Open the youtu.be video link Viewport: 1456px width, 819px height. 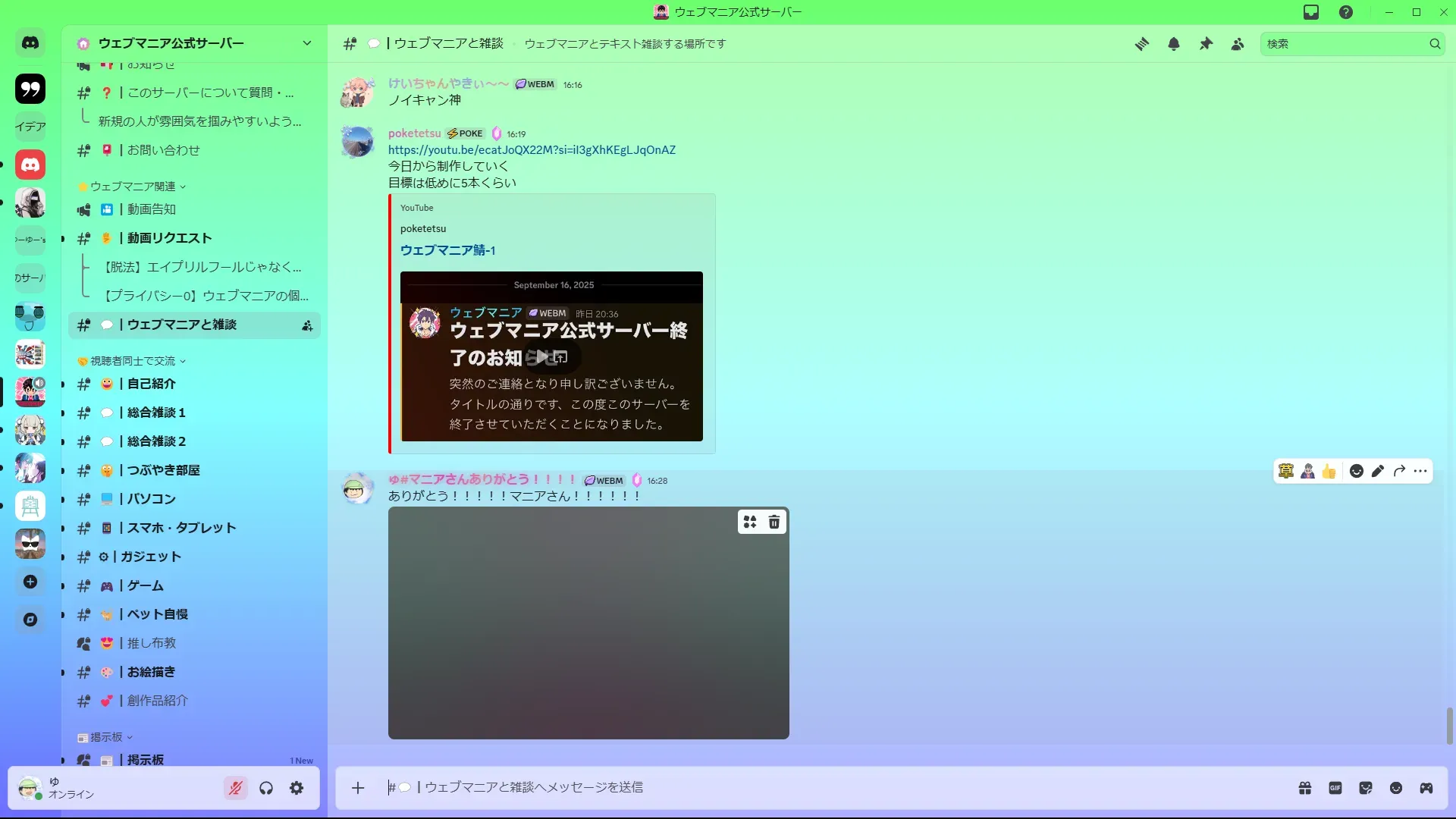point(532,150)
